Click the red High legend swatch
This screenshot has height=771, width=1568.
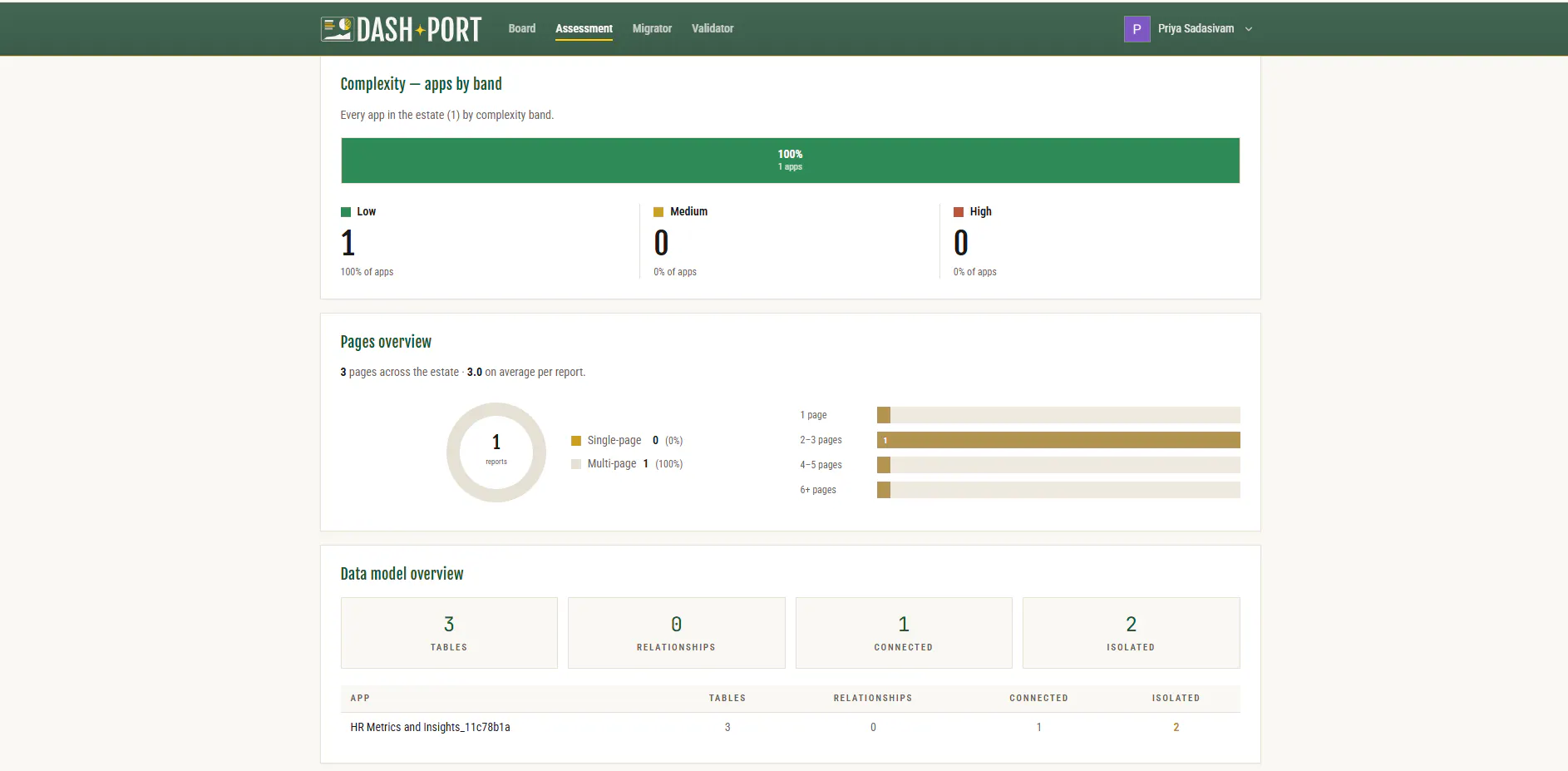click(959, 212)
